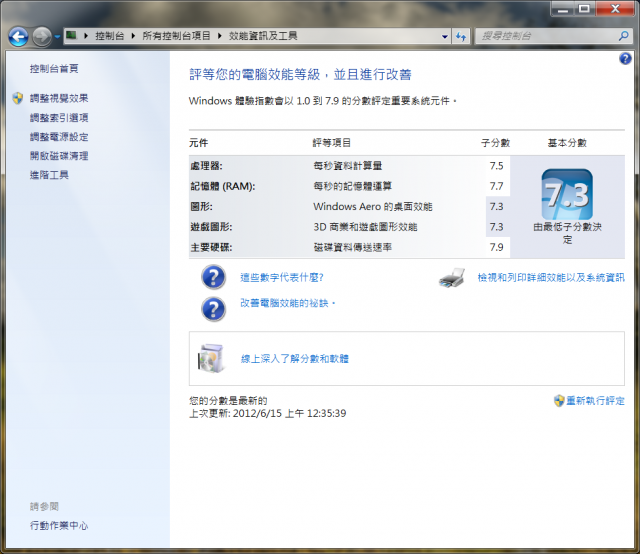
Task: Open the recent pages dropdown arrow
Action: 57,37
